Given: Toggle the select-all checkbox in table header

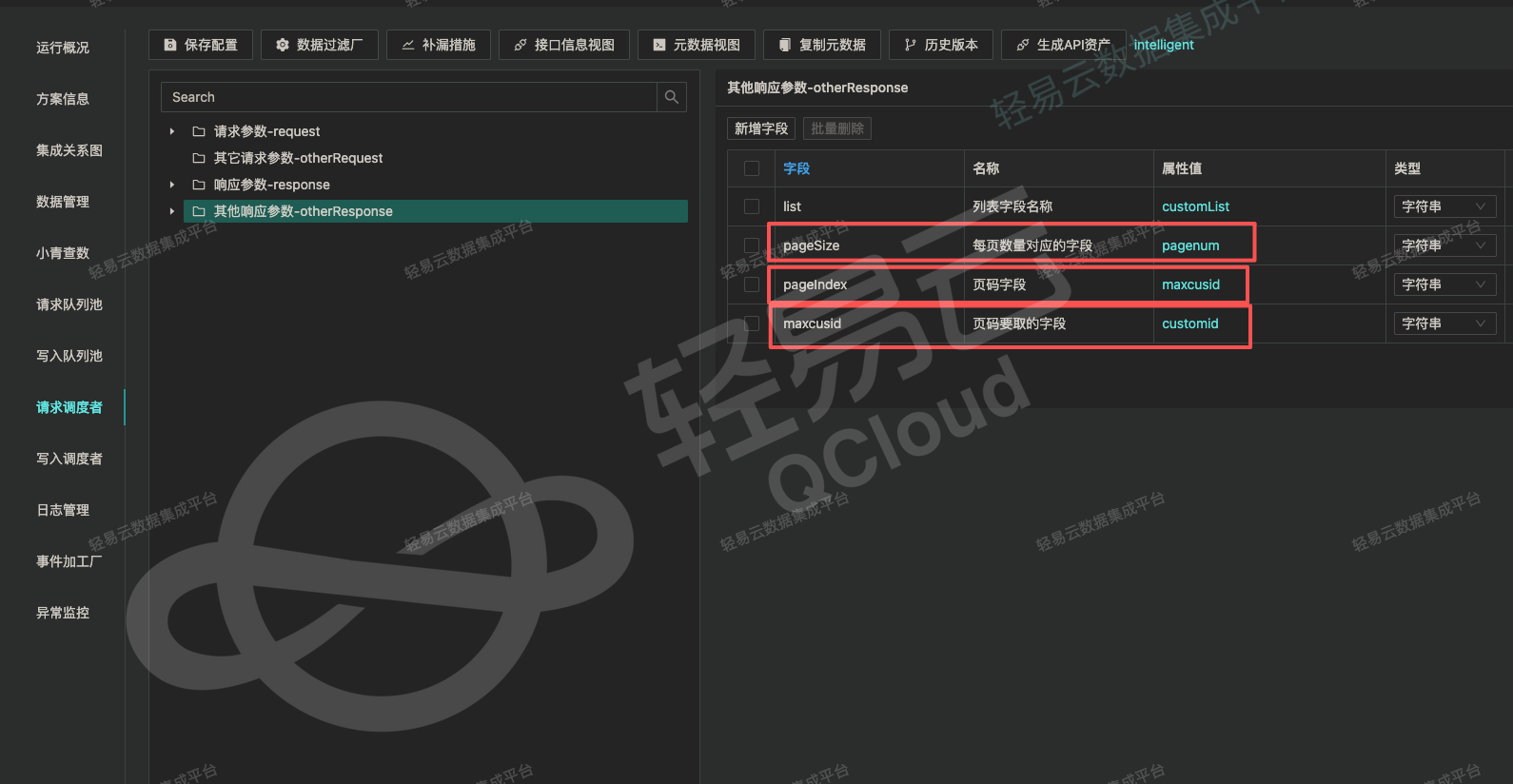Looking at the screenshot, I should click(752, 168).
